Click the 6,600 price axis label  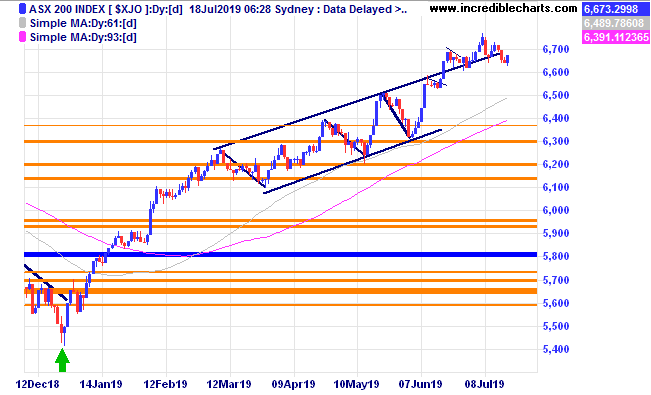tap(556, 72)
